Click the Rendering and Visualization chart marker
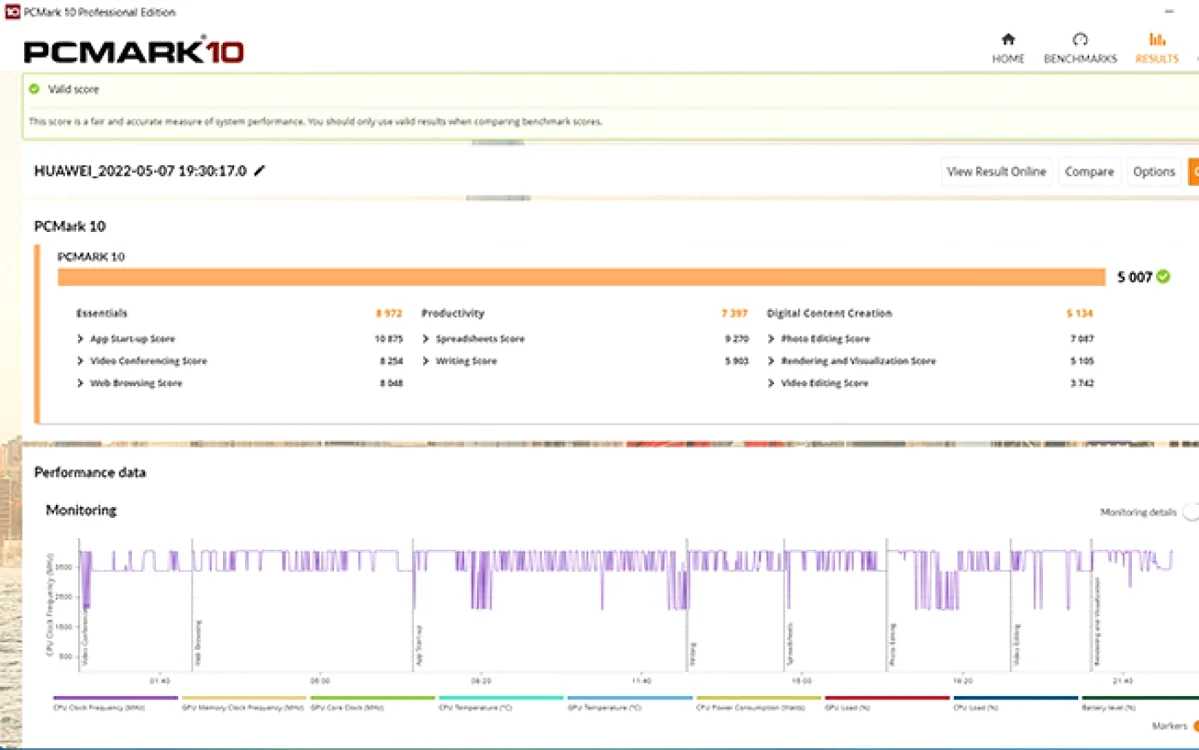Viewport: 1199px width, 750px height. (x=1097, y=621)
